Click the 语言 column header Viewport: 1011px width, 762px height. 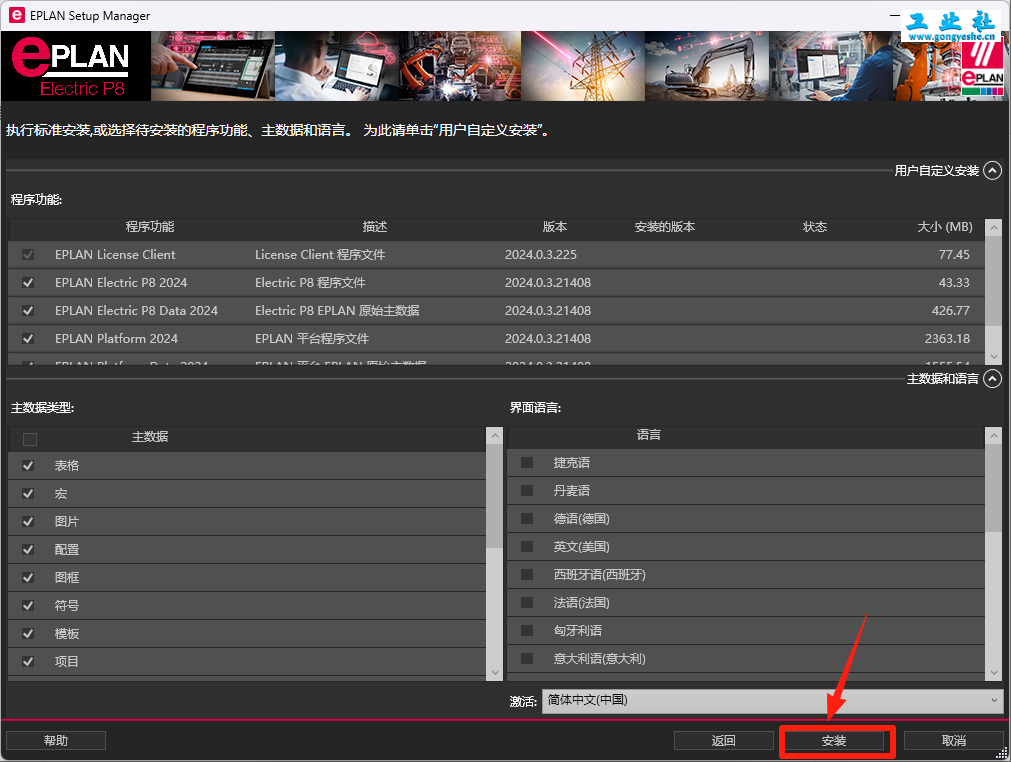click(649, 435)
